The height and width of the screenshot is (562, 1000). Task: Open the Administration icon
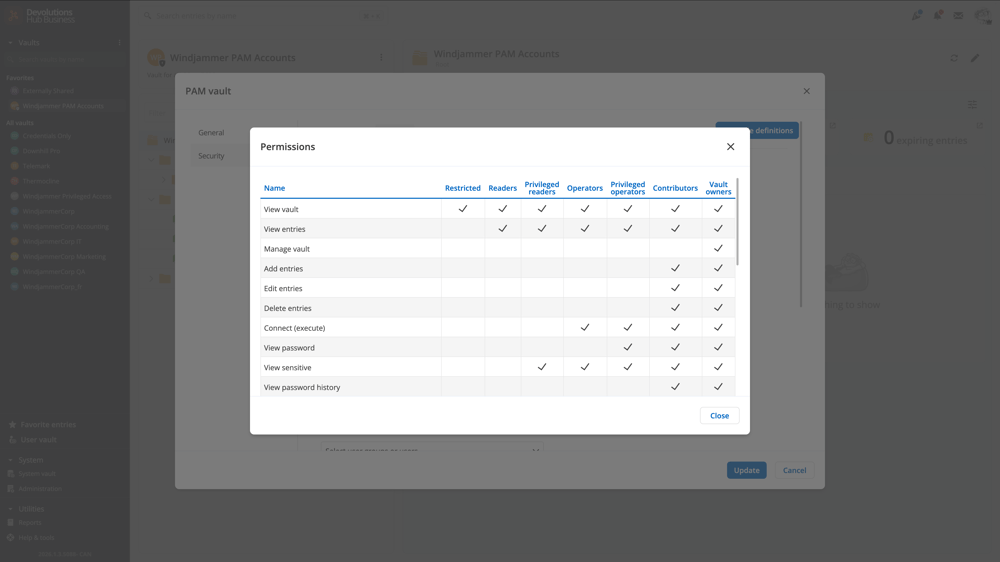[10, 489]
